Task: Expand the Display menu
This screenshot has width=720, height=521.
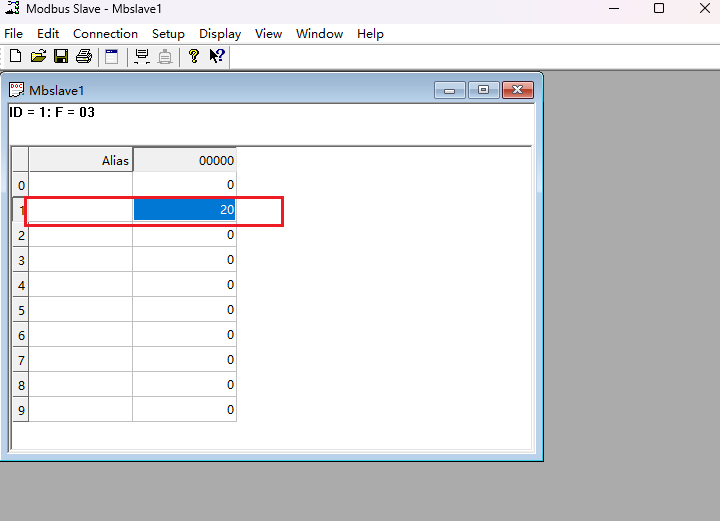Action: (x=220, y=34)
